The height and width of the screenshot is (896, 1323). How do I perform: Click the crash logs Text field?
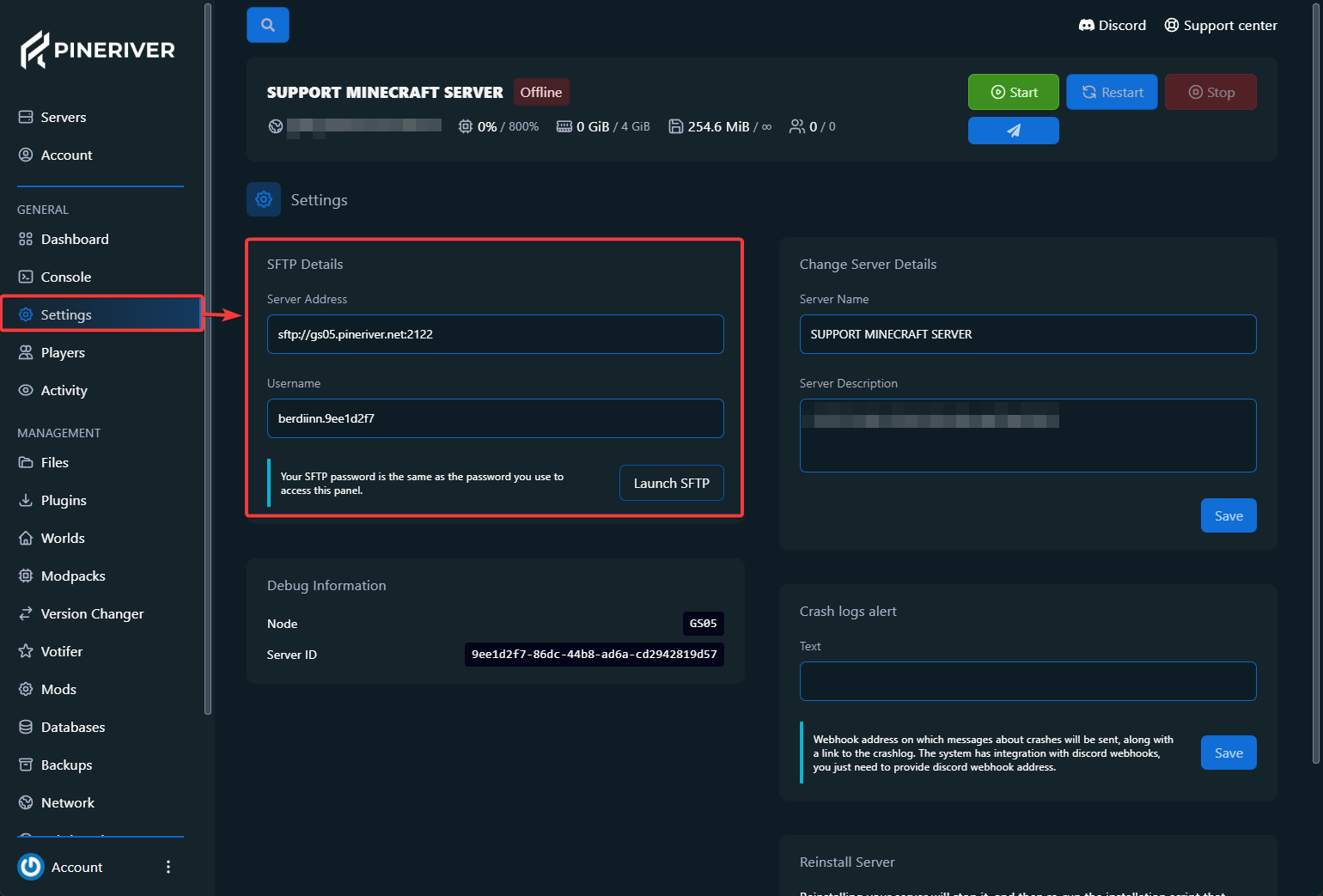(1028, 681)
